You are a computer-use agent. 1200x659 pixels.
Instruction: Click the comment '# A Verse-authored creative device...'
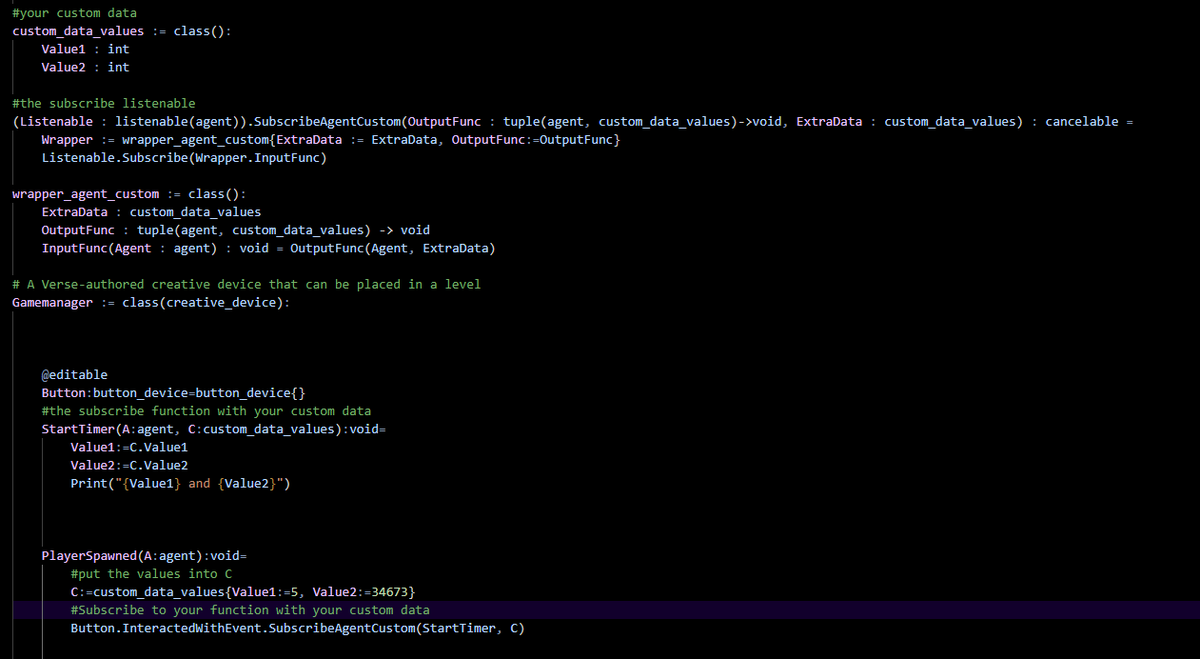(246, 284)
